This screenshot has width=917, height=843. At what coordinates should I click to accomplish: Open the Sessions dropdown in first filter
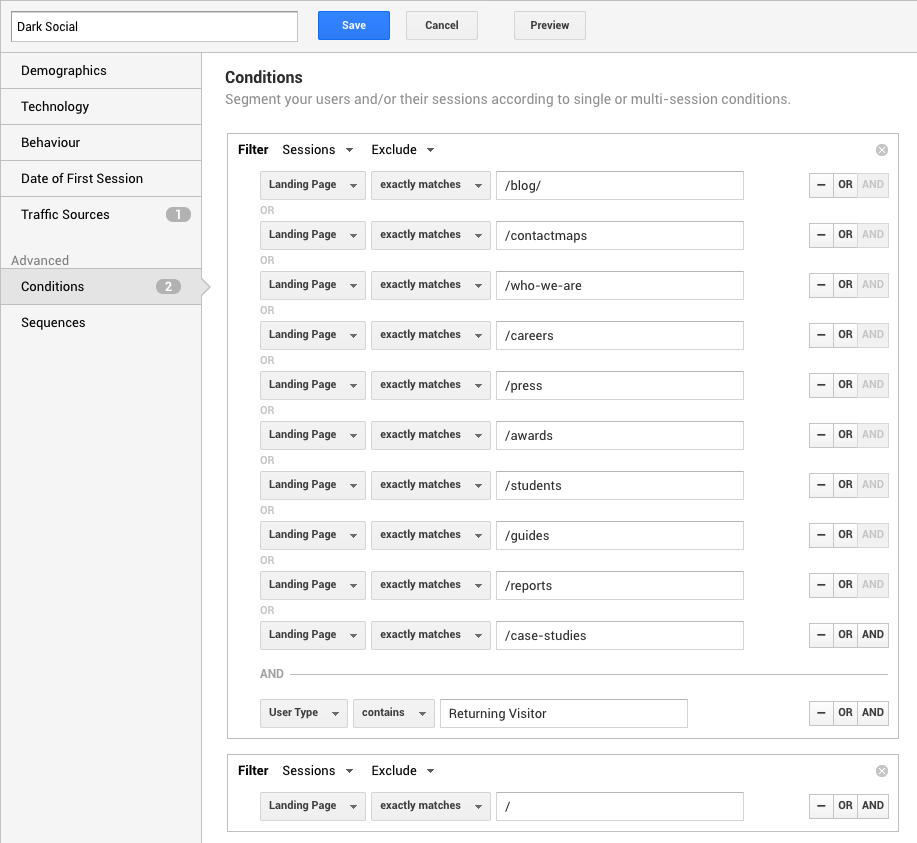pyautogui.click(x=317, y=150)
